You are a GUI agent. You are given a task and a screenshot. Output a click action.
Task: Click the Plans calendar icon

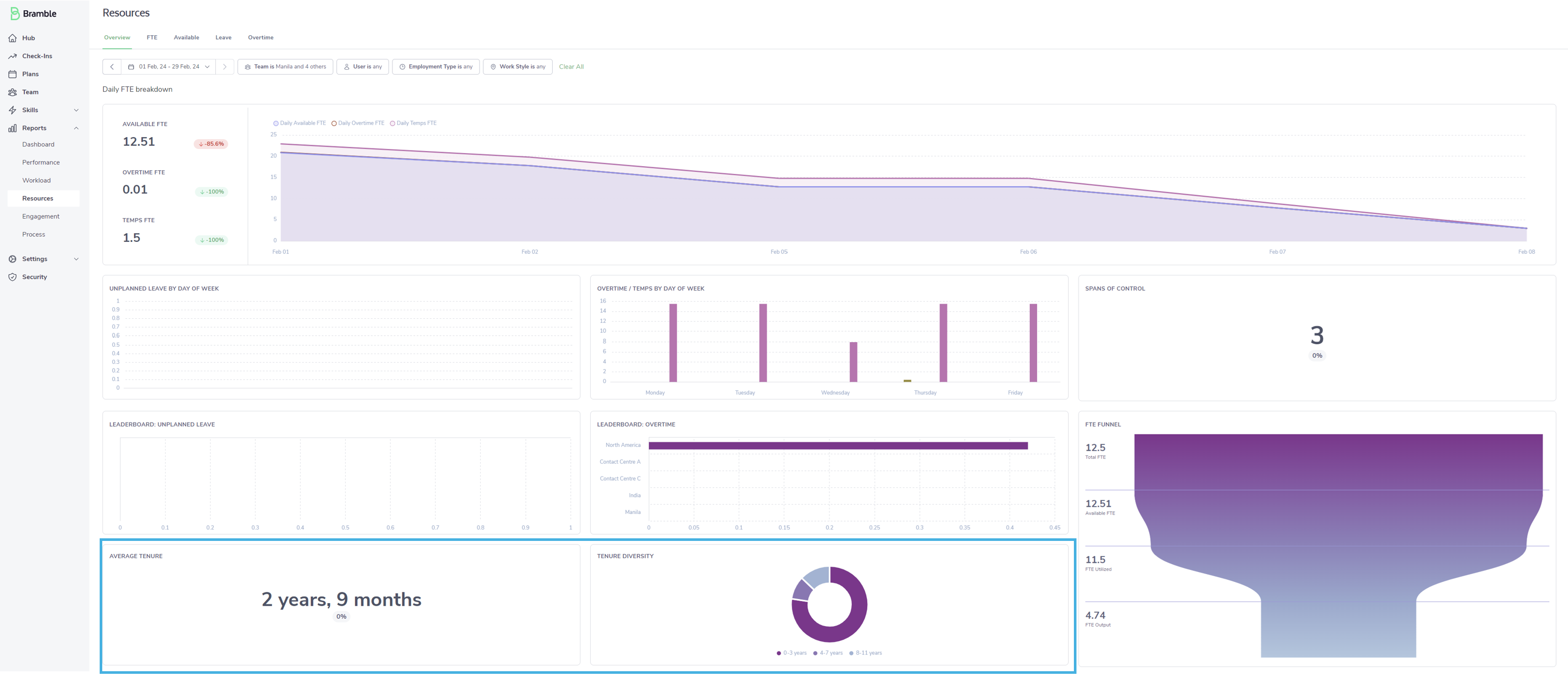click(x=13, y=74)
